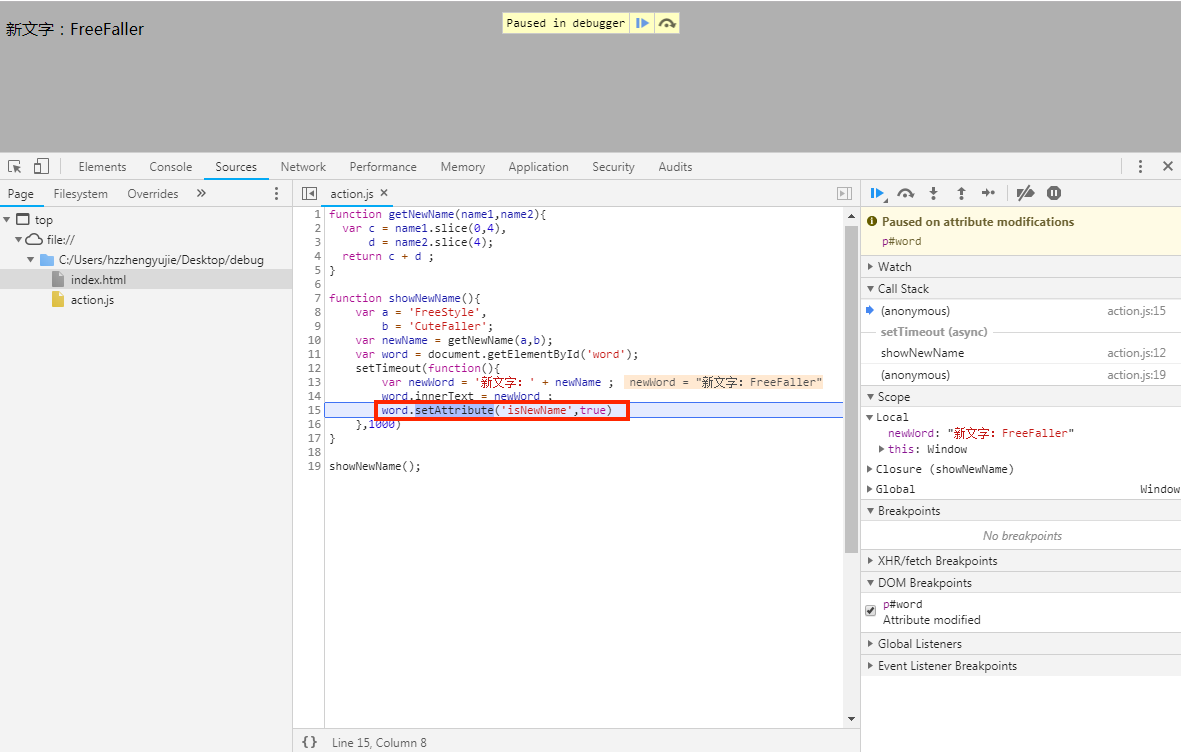Screen dimensions: 1181x752
Task: Switch to the Console tab
Action: (x=170, y=167)
